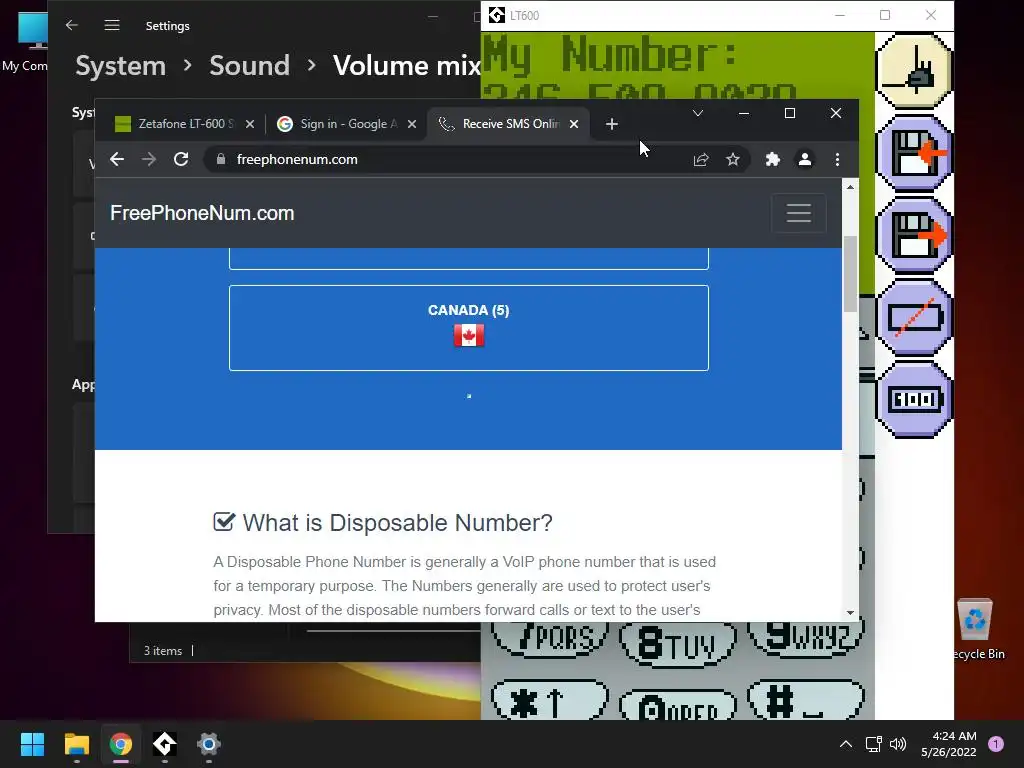Viewport: 1024px width, 768px height.
Task: Bookmark this page with the star icon
Action: pos(733,159)
